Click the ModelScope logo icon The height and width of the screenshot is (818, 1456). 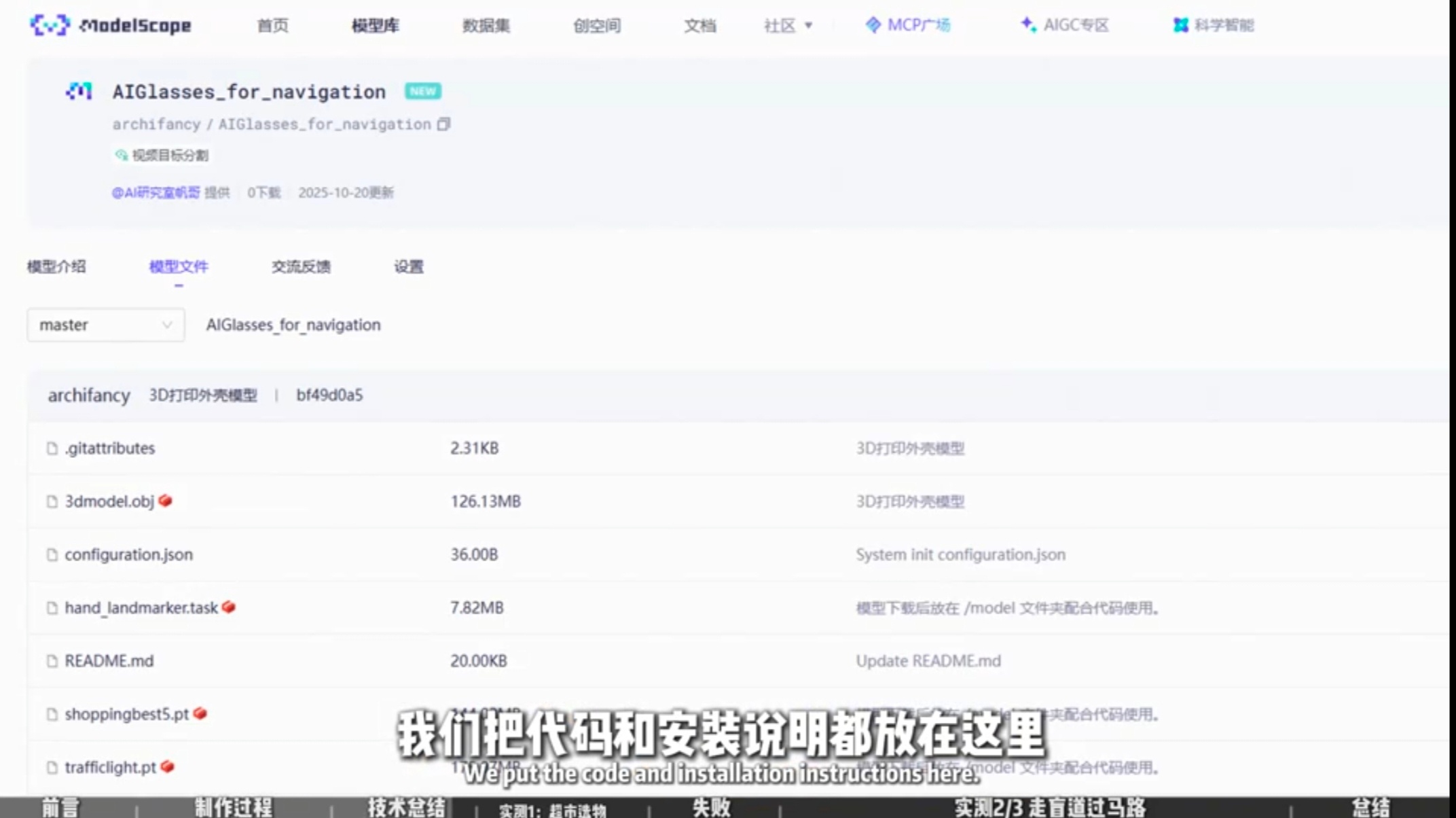[49, 25]
